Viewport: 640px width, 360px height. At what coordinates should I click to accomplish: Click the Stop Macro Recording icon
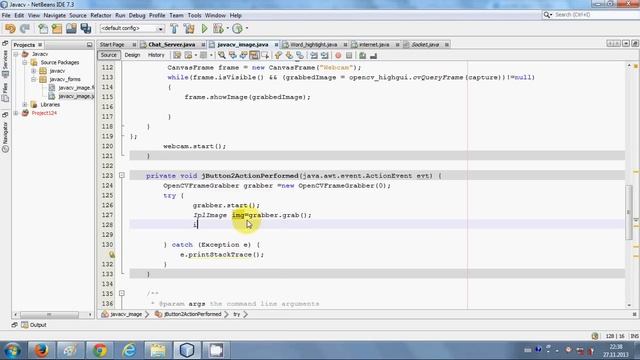(x=349, y=55)
